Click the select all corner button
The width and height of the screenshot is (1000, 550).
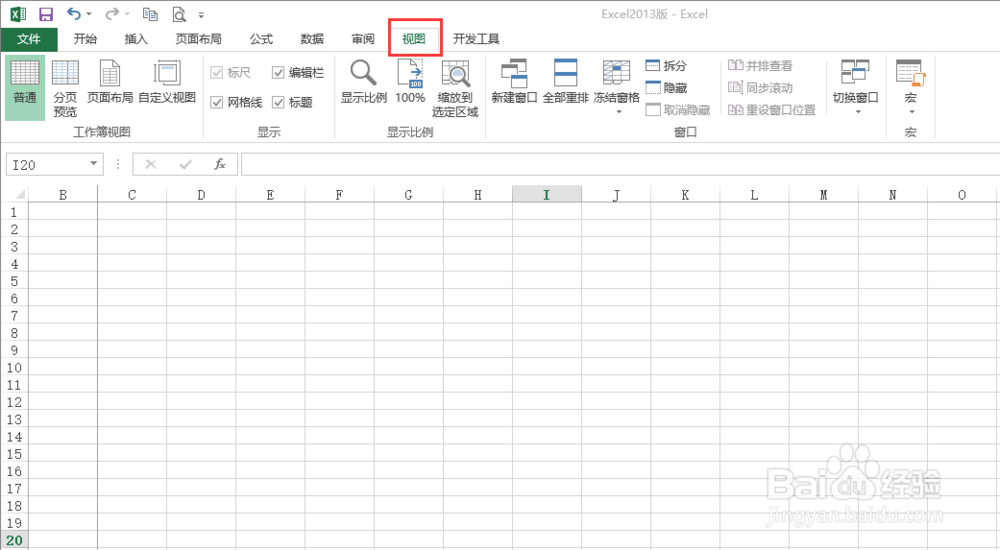(x=15, y=195)
